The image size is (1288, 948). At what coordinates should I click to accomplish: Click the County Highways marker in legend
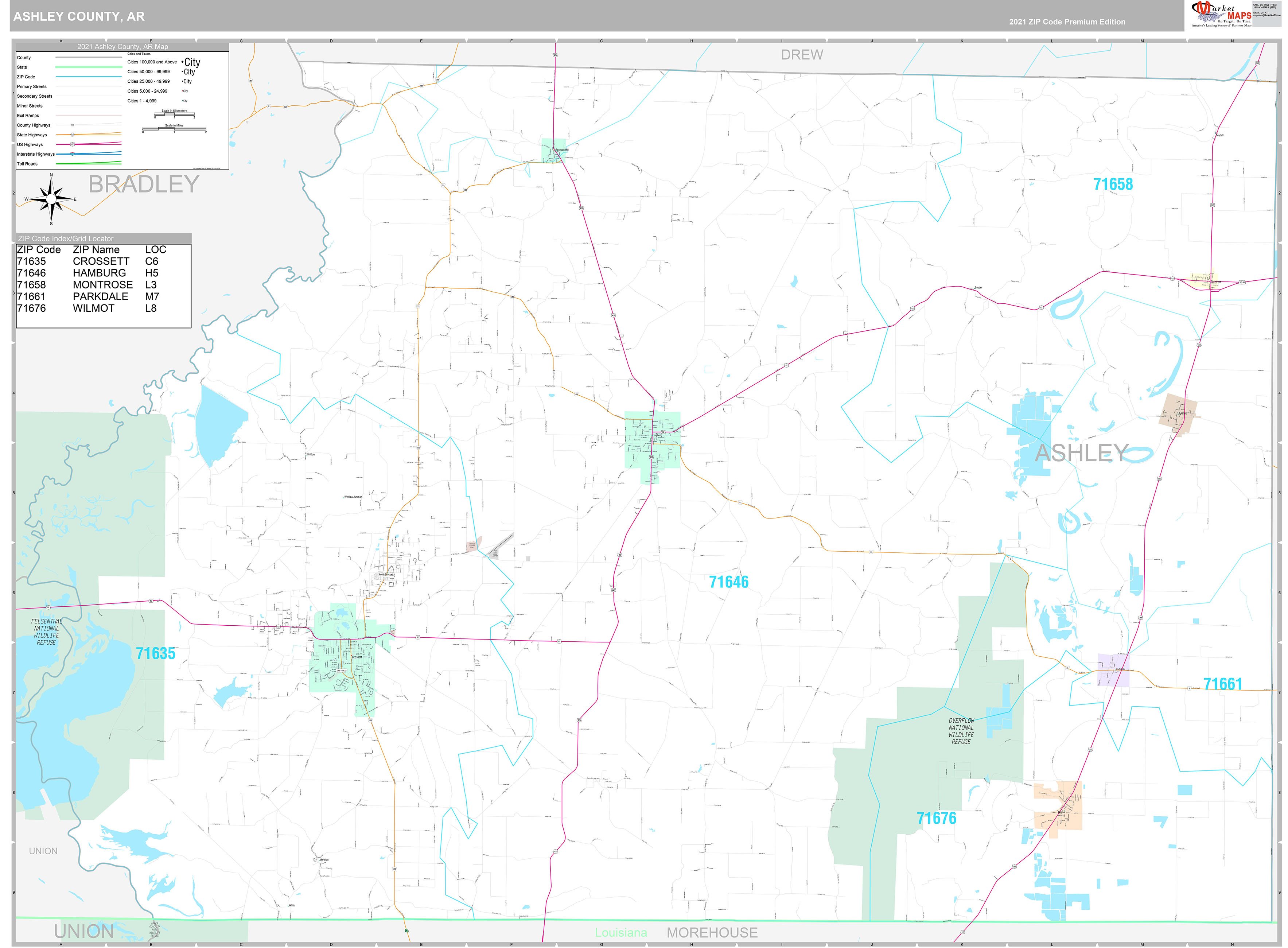pos(73,125)
